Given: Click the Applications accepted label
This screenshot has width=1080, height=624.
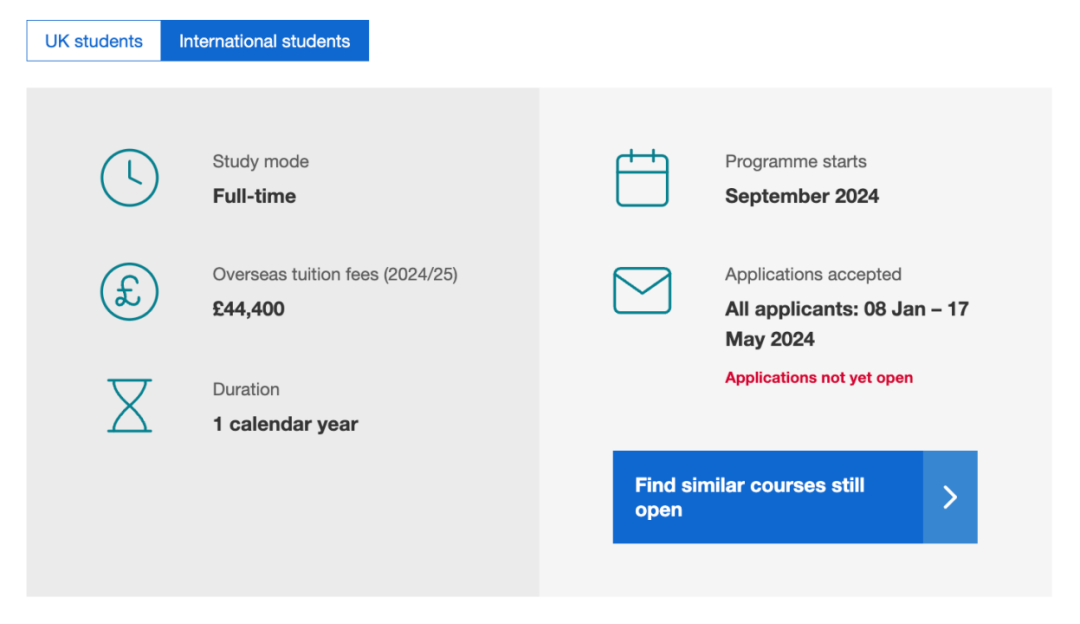Looking at the screenshot, I should click(x=813, y=274).
